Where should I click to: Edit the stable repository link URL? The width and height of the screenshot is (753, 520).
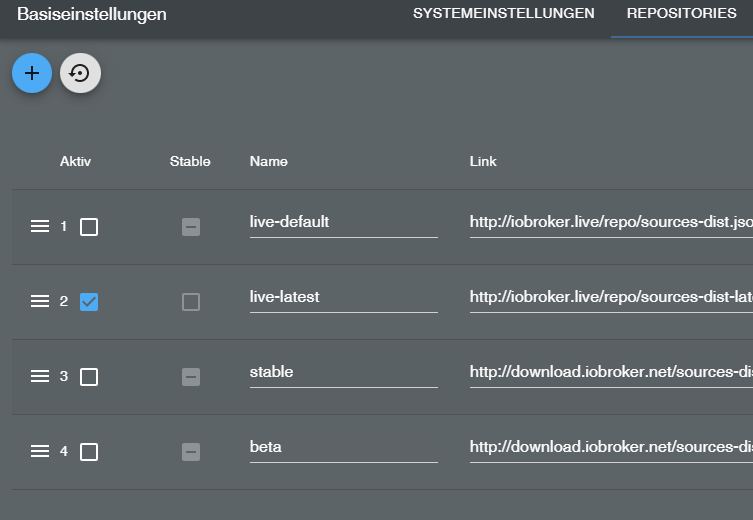(610, 372)
